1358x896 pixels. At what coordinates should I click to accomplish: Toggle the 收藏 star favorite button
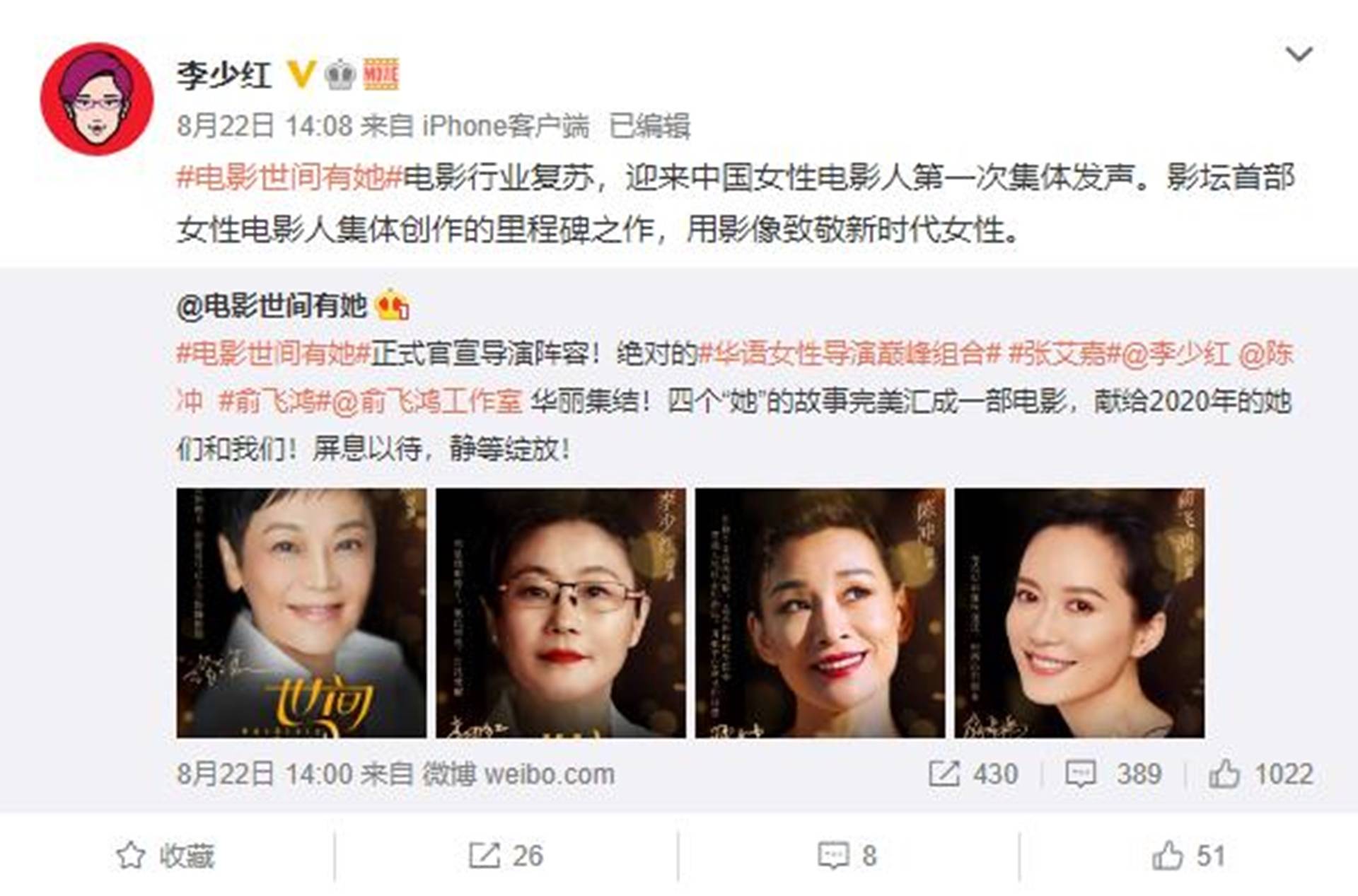pos(166,856)
